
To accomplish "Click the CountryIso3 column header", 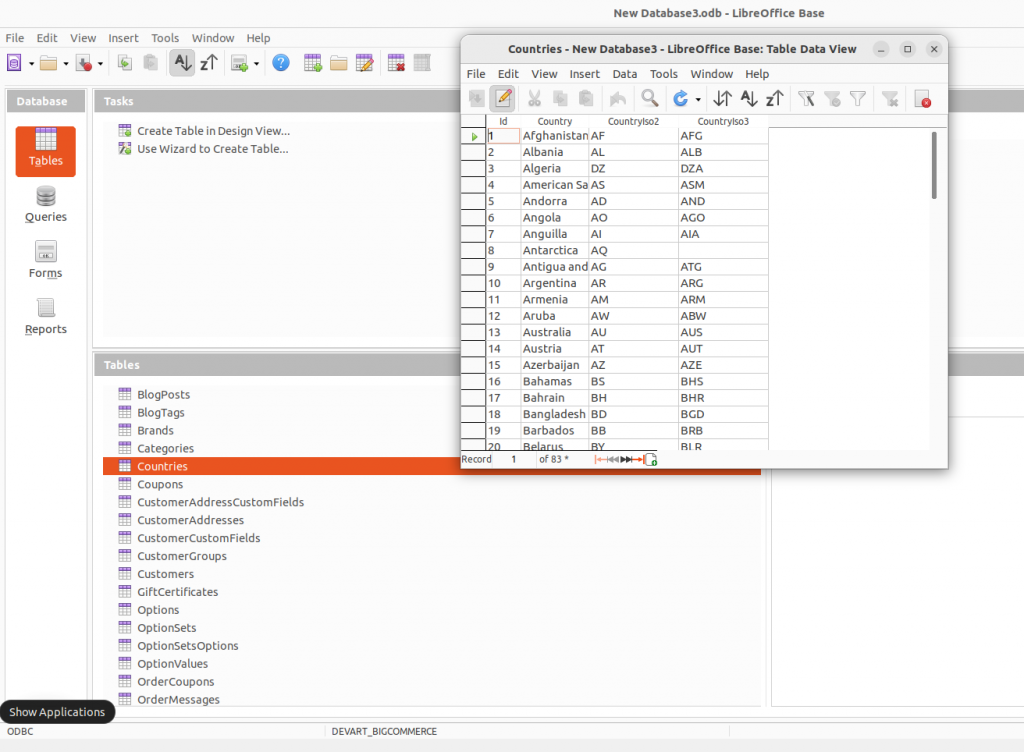I will (723, 121).
